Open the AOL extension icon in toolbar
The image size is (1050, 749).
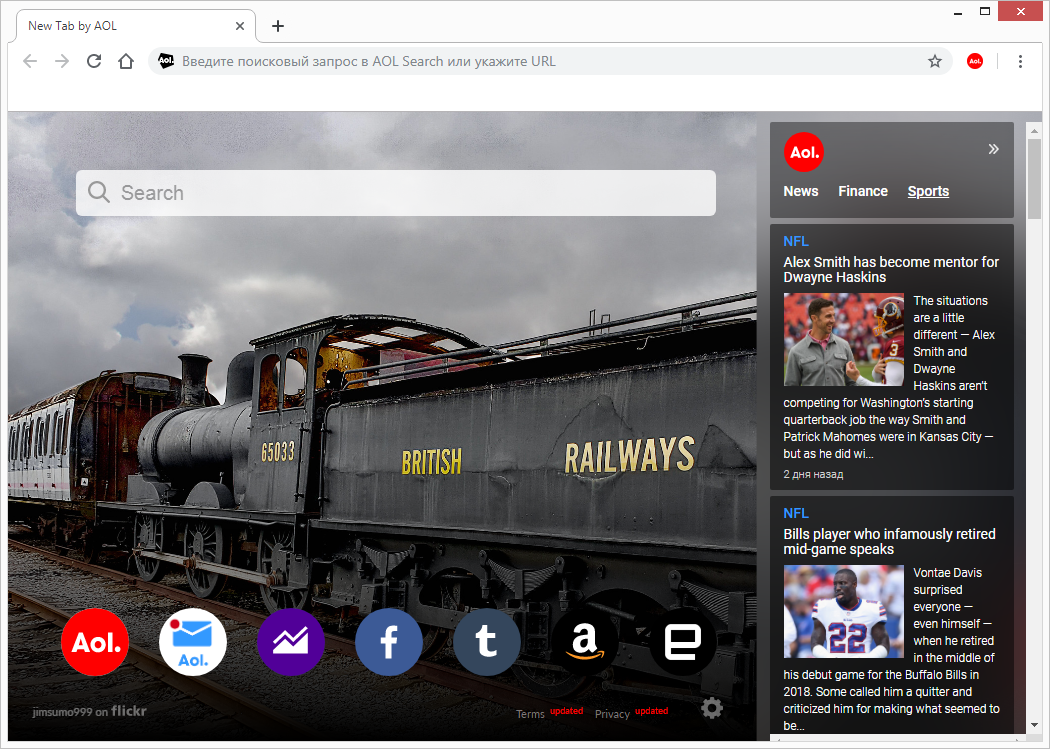click(975, 62)
